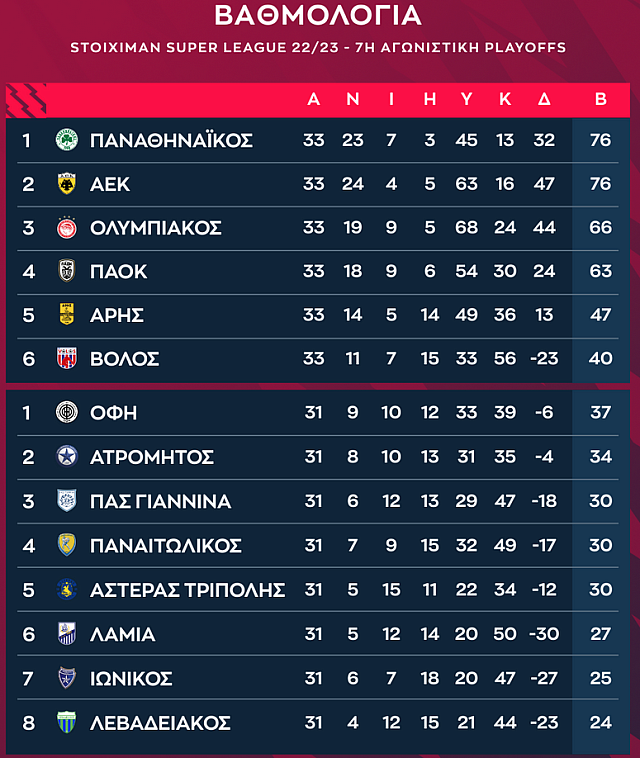Click the Atromitos star logo
The image size is (640, 758).
[x=67, y=457]
